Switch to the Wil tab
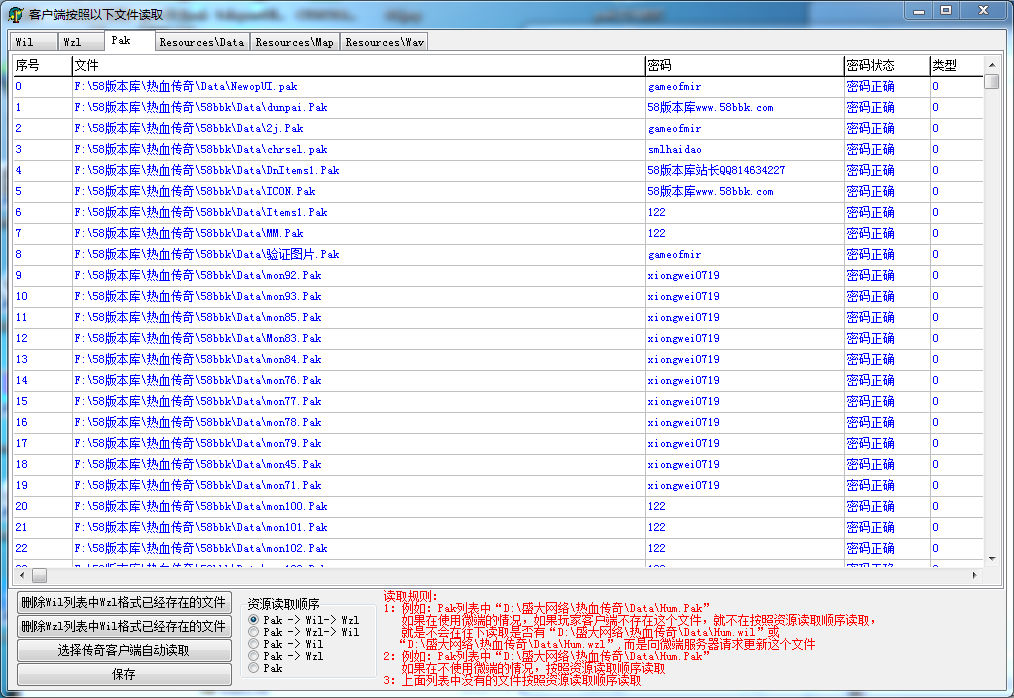Image resolution: width=1014 pixels, height=698 pixels. pos(33,41)
